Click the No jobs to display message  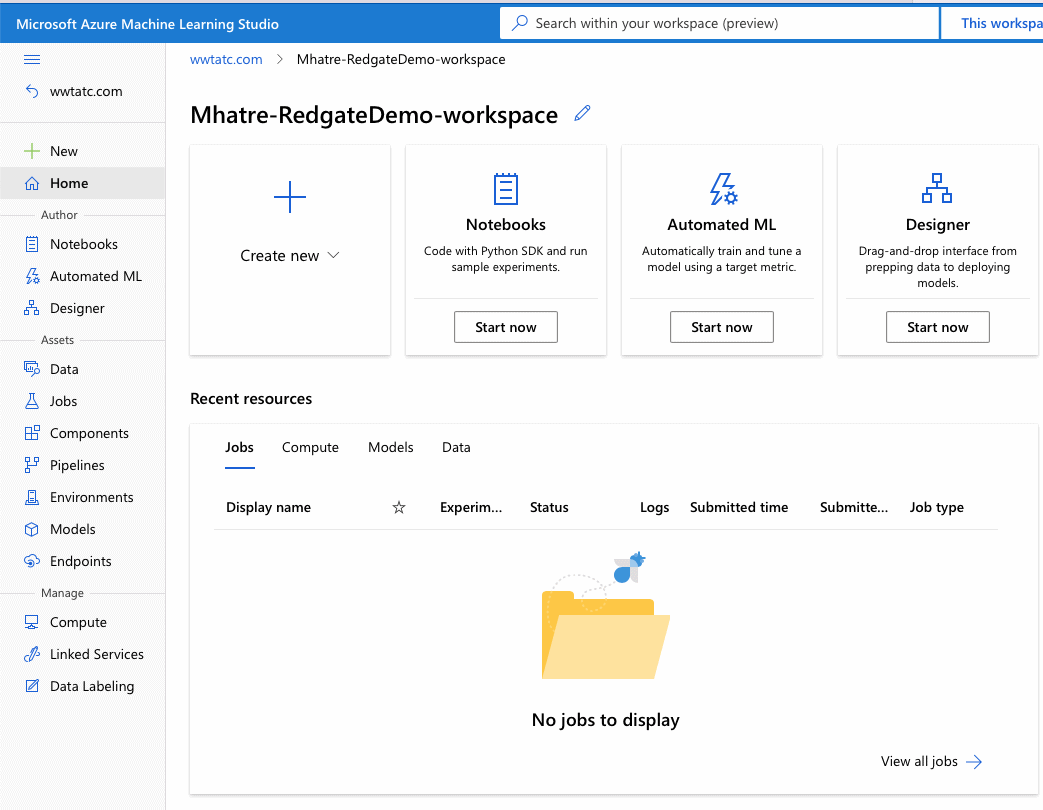606,720
